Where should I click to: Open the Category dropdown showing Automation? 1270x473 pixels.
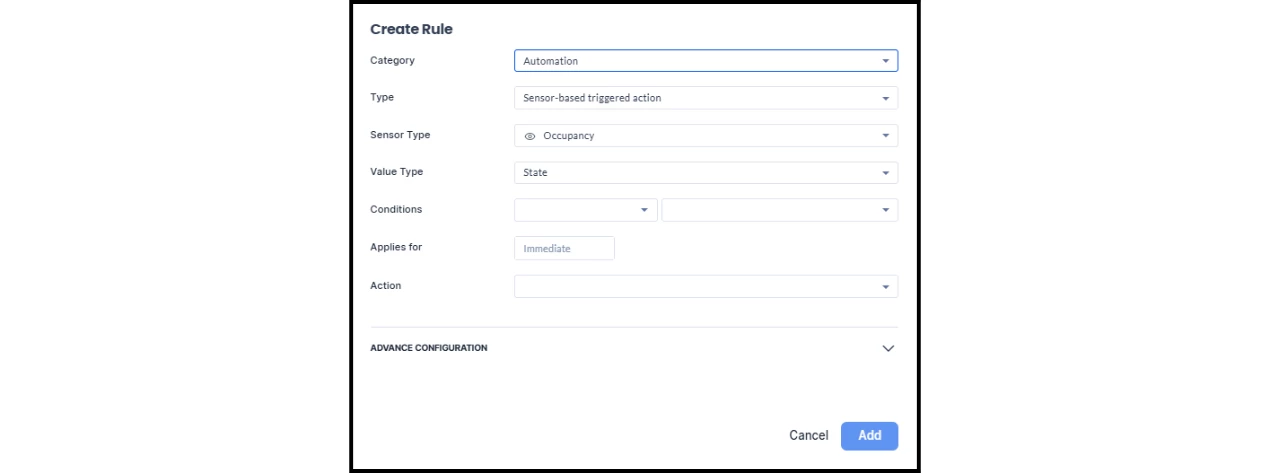click(700, 61)
